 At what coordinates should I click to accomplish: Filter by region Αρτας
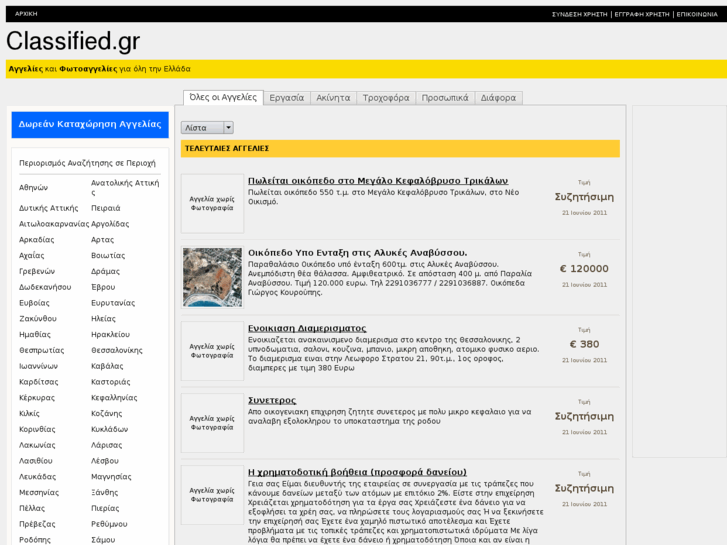click(102, 240)
